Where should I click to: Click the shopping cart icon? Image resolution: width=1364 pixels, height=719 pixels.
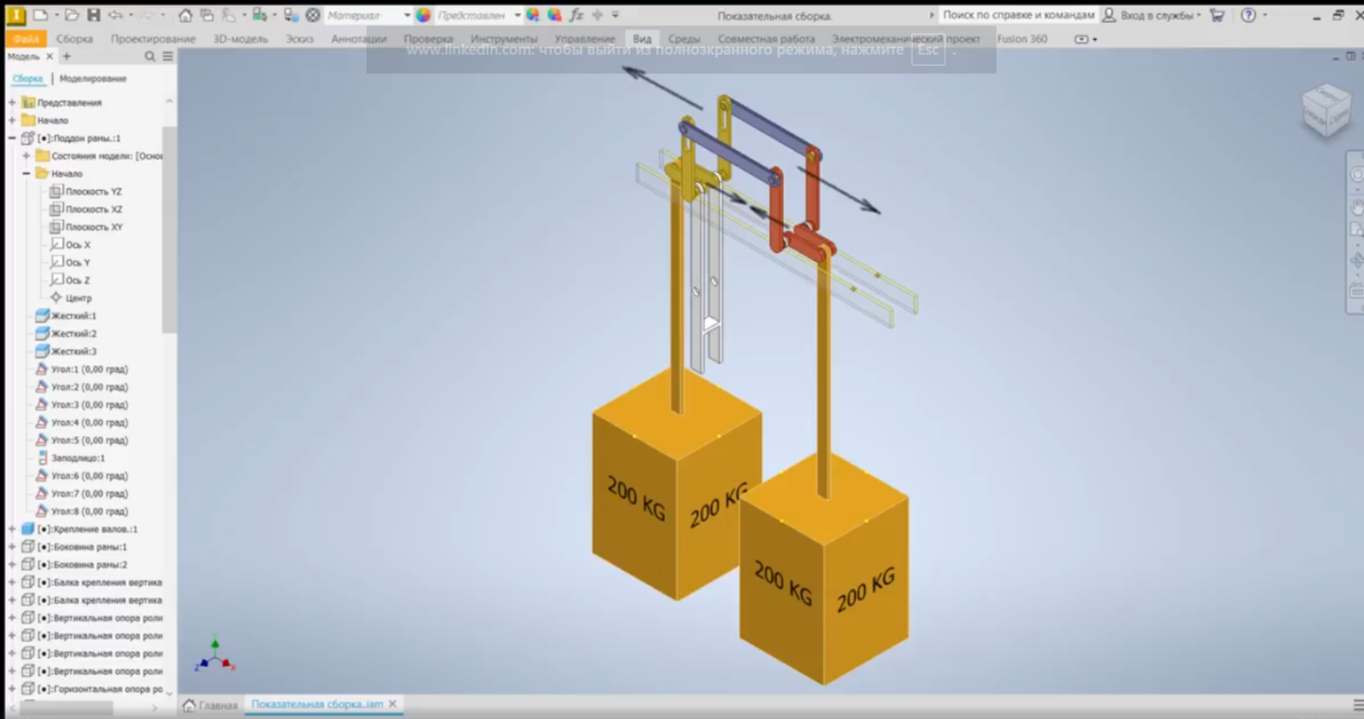pos(1217,15)
